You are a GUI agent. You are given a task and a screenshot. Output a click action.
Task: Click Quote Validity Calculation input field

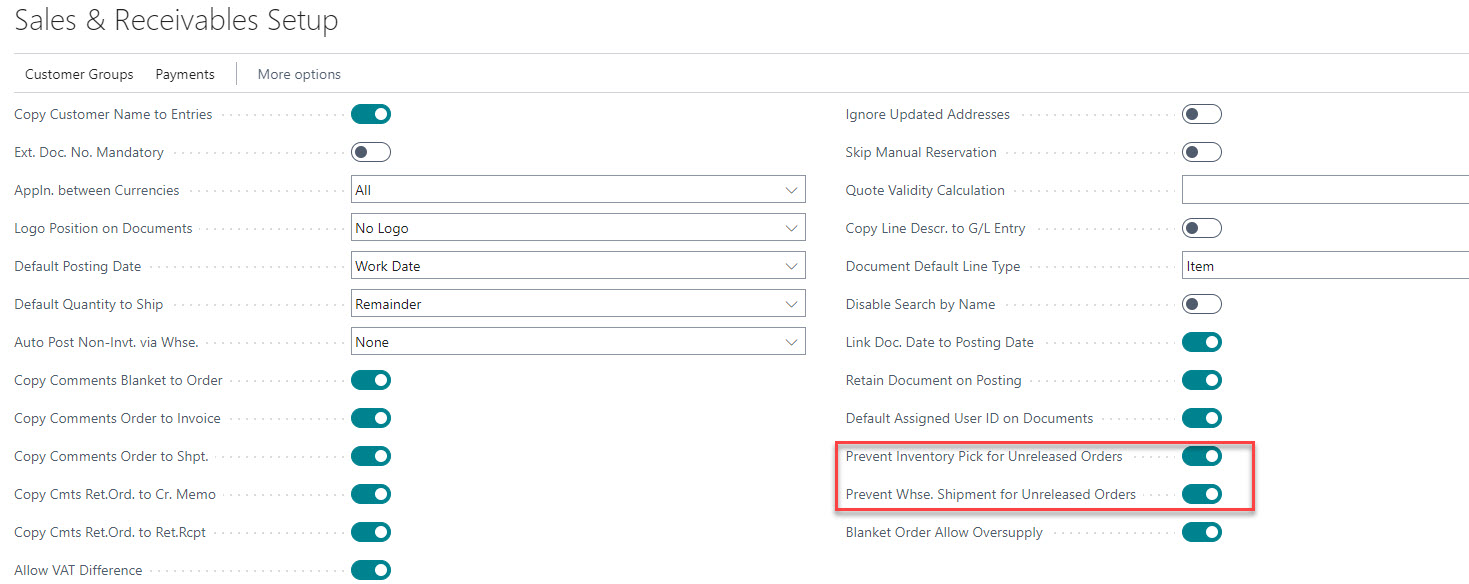tap(1324, 190)
